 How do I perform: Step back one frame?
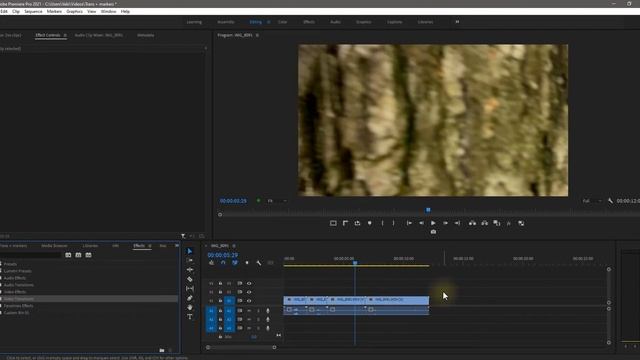421,223
